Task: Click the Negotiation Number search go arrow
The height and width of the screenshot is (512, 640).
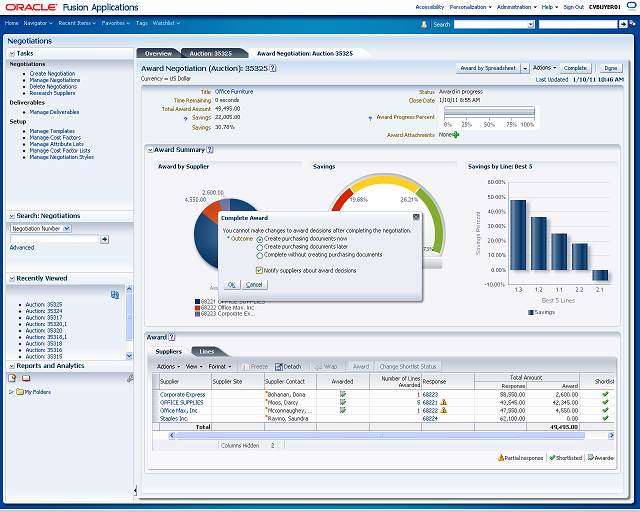Action: point(104,239)
